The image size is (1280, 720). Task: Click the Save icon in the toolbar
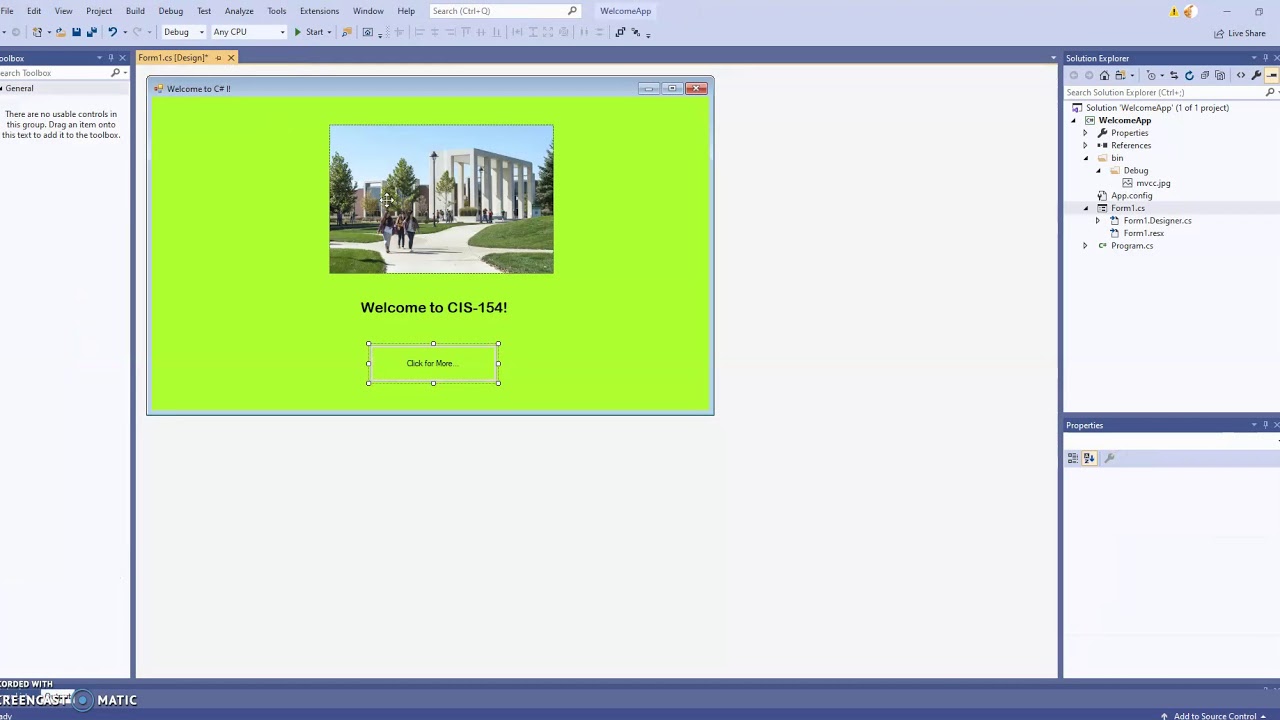76,32
